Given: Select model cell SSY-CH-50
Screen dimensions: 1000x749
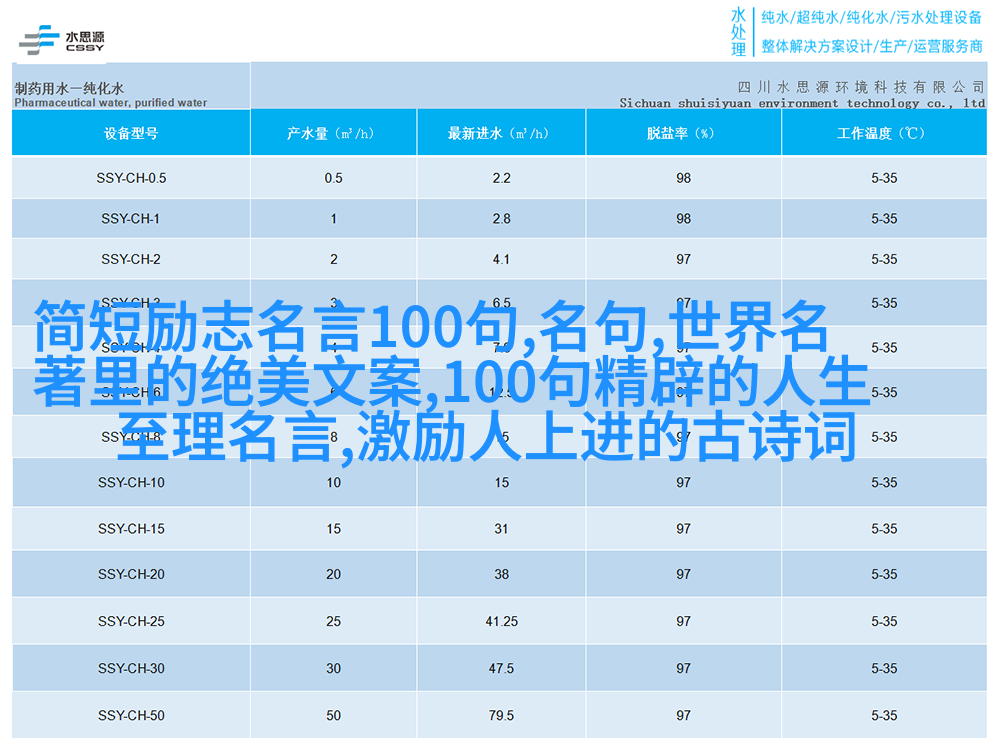Looking at the screenshot, I should [x=131, y=716].
